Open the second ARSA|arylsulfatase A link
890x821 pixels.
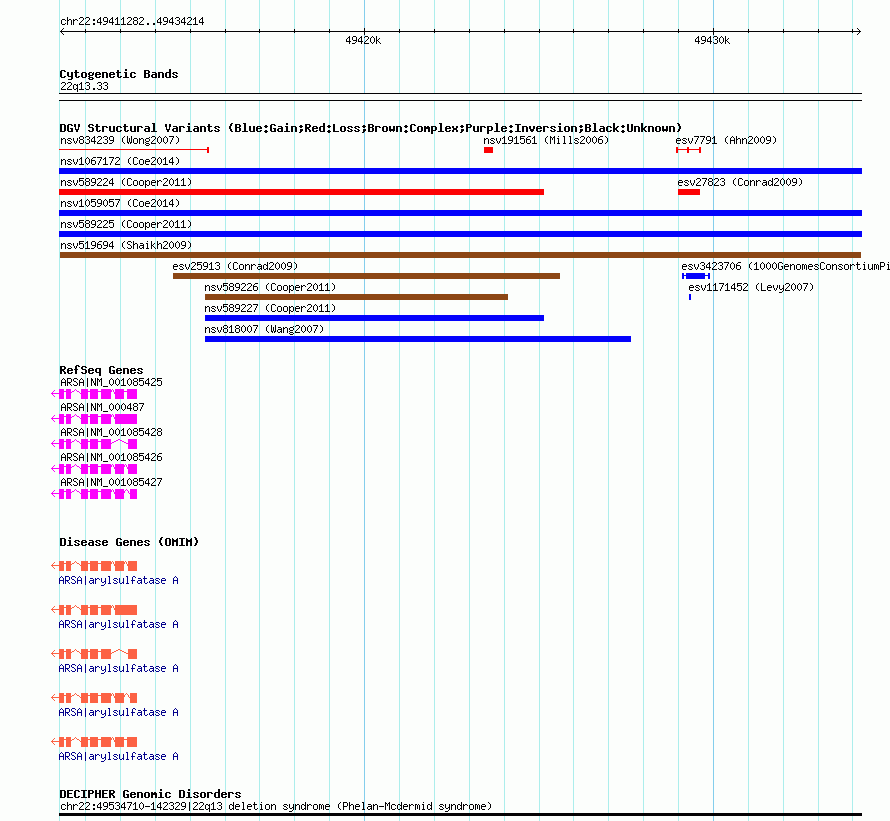[119, 624]
